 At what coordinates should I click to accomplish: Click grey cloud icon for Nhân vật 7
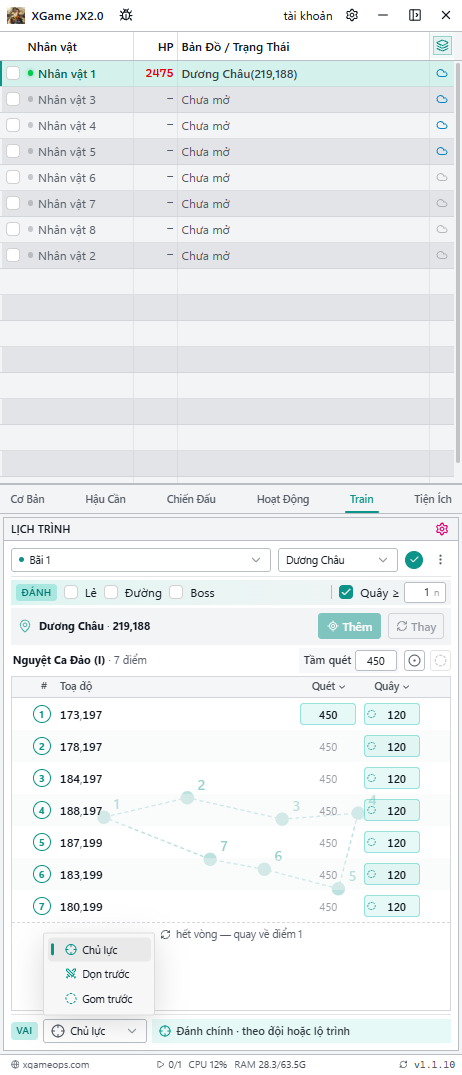point(442,204)
